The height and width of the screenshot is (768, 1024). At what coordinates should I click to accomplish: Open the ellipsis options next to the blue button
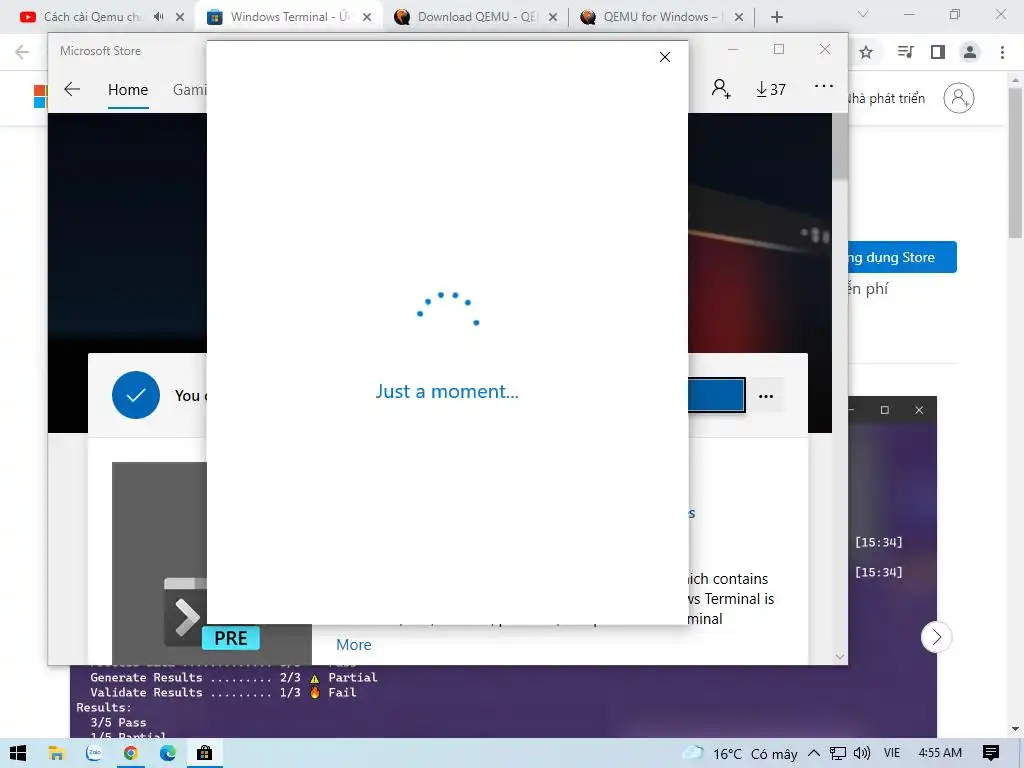click(x=766, y=396)
